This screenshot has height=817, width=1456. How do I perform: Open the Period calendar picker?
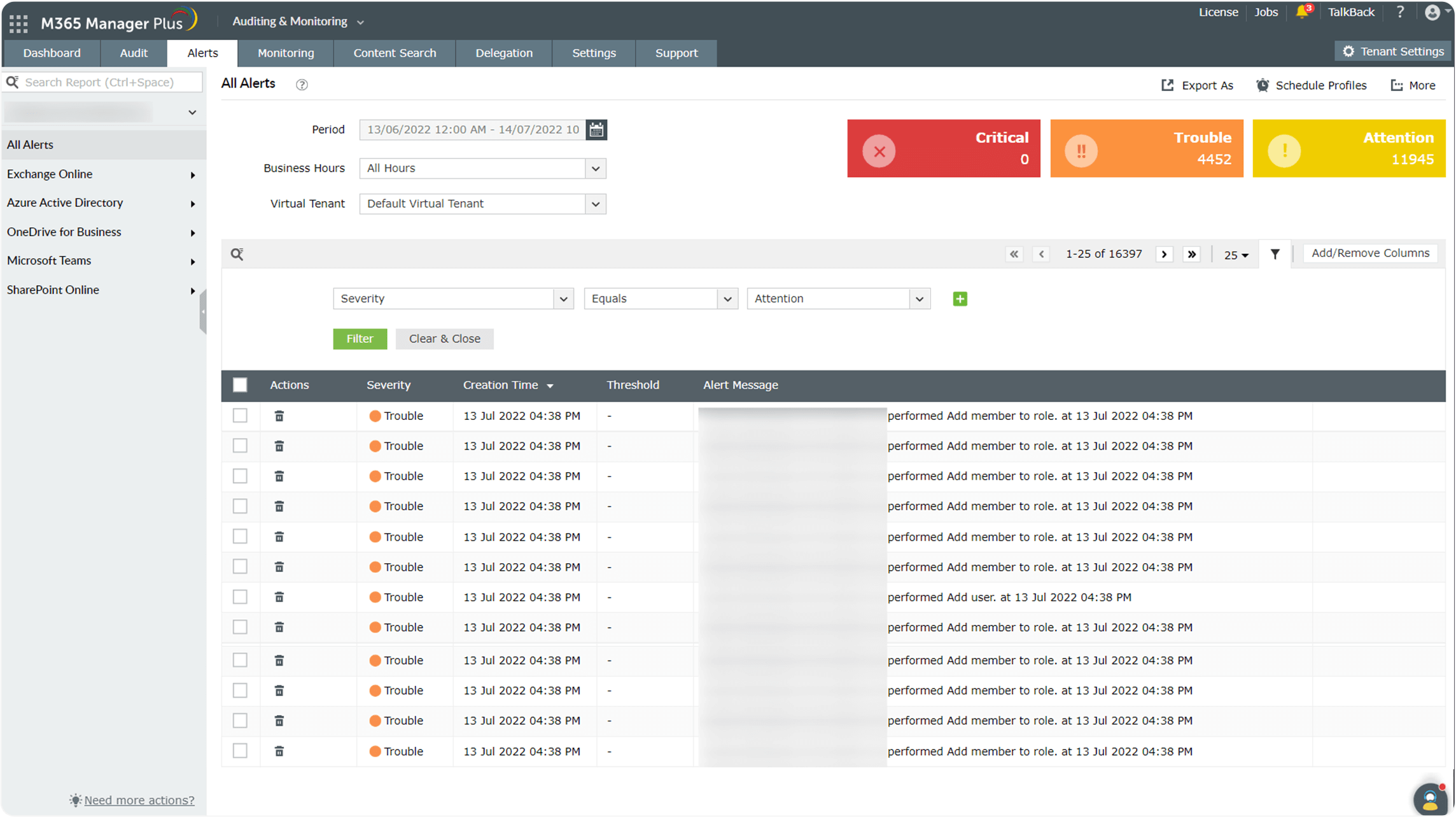pos(597,130)
